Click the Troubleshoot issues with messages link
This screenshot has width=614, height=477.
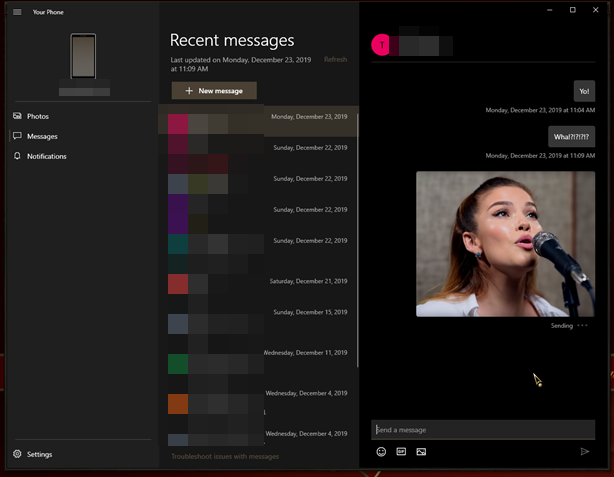[x=225, y=456]
